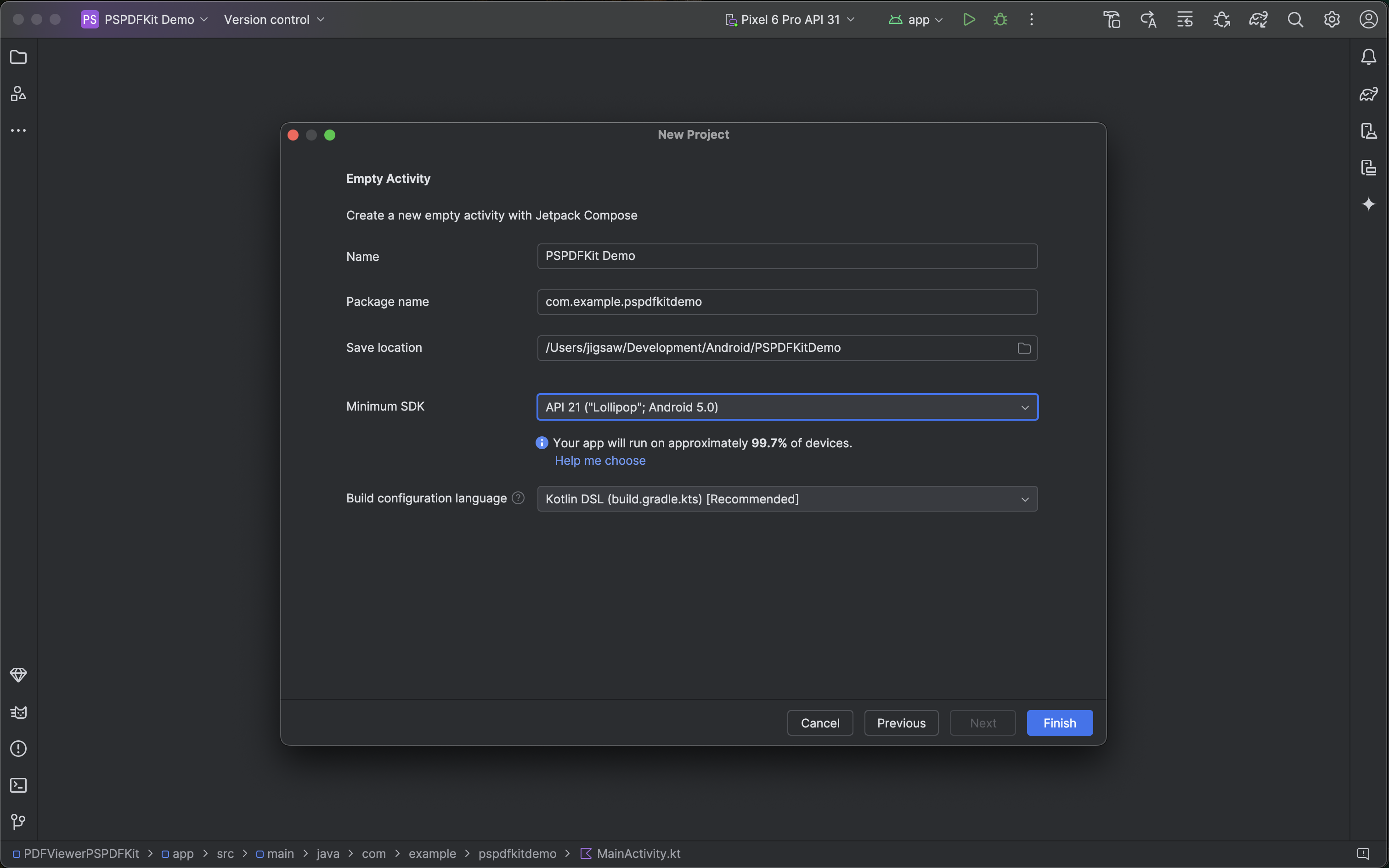Browse save location via the folder icon
This screenshot has height=868, width=1389.
pyautogui.click(x=1024, y=348)
